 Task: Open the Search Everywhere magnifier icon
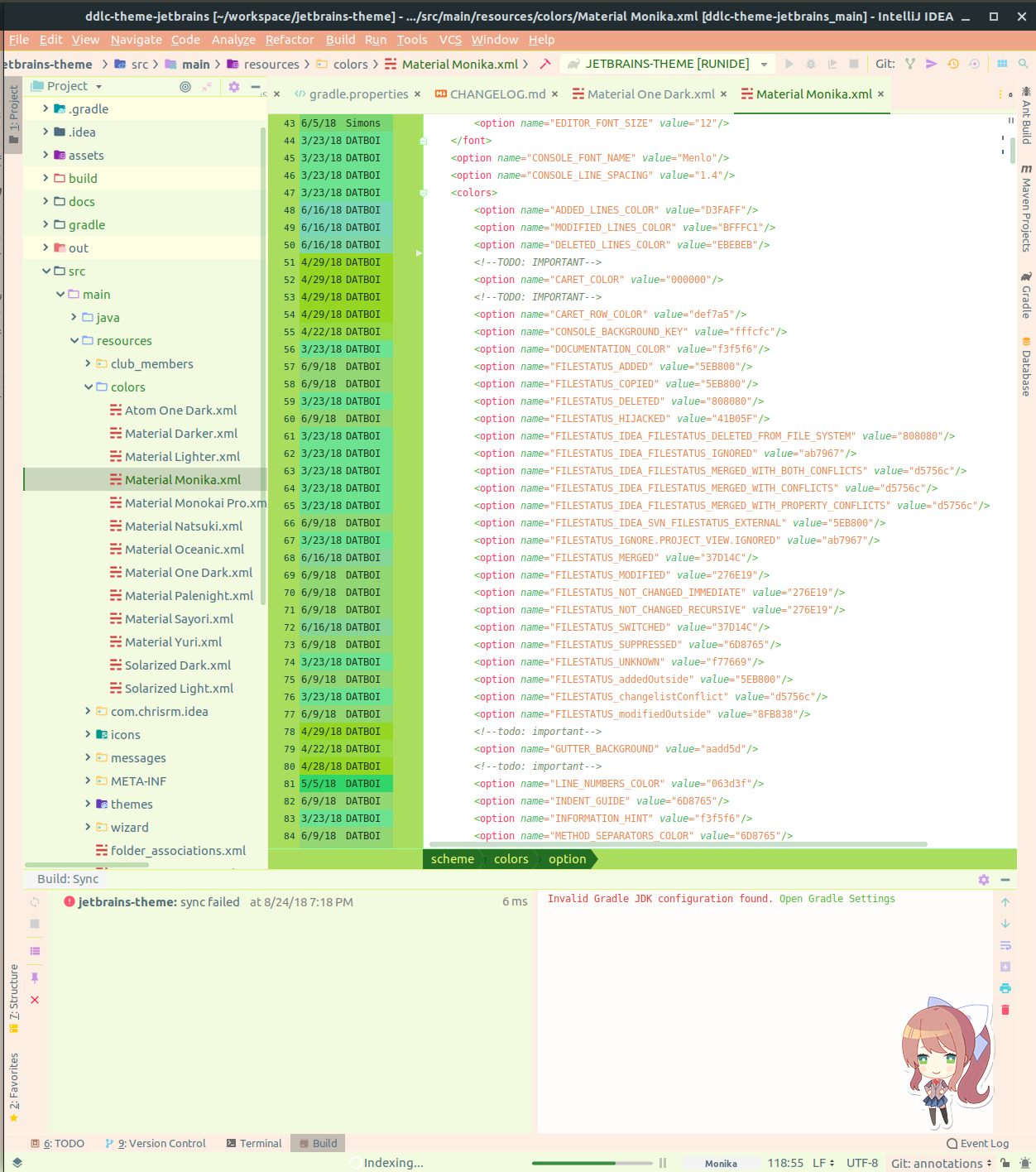1025,64
